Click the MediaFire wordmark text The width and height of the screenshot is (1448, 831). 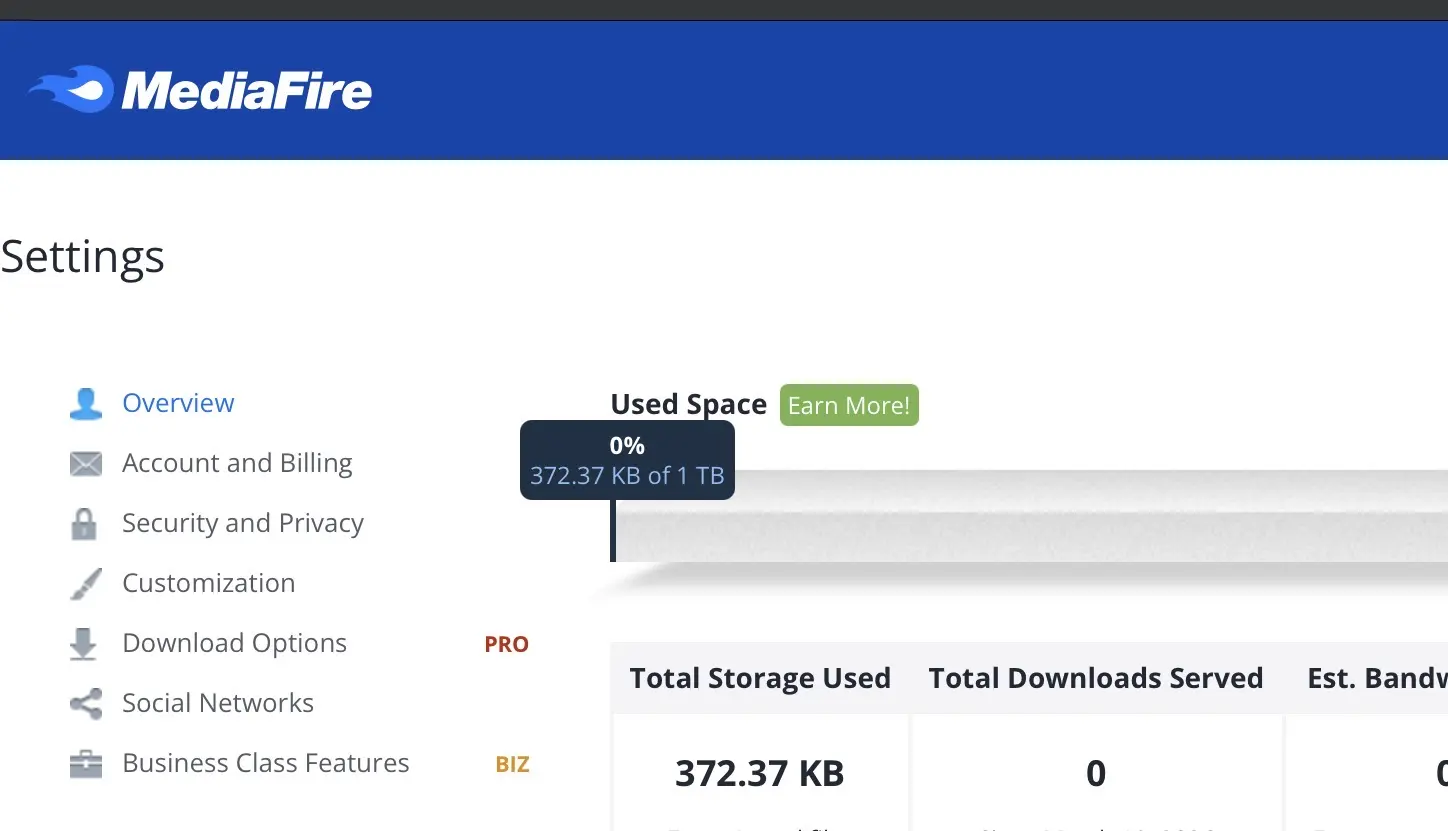247,91
